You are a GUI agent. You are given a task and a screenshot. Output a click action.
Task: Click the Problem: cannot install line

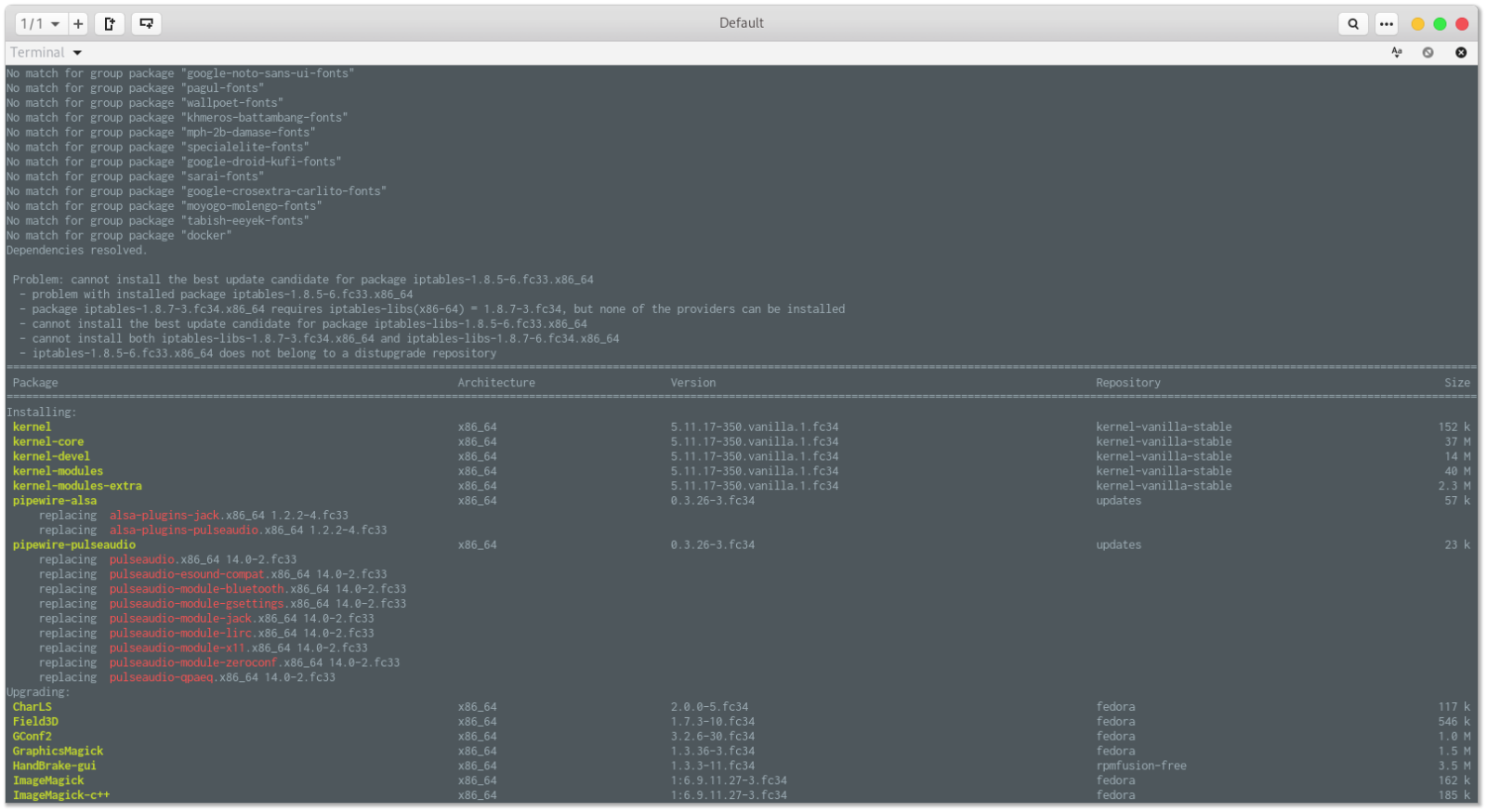303,280
